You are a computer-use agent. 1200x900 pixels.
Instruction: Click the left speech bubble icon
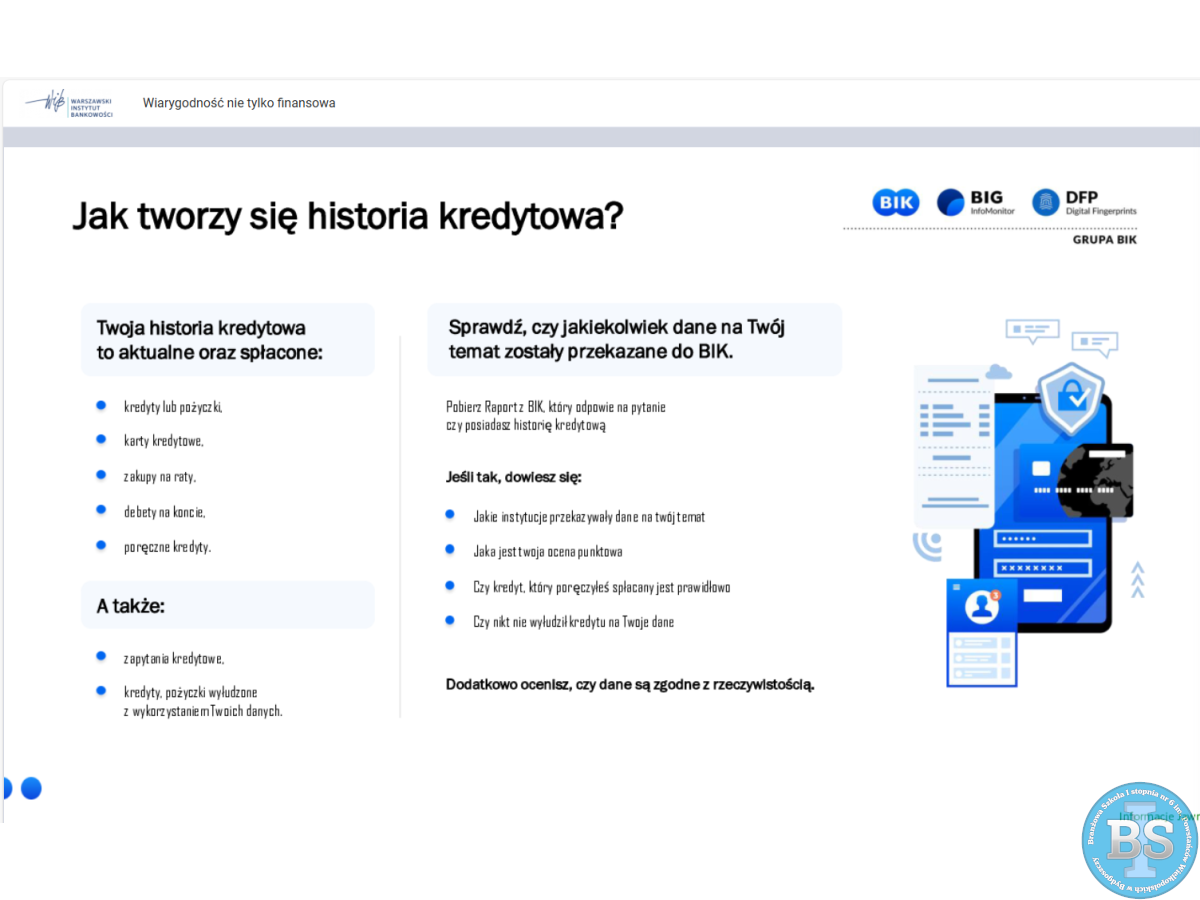pyautogui.click(x=1032, y=329)
